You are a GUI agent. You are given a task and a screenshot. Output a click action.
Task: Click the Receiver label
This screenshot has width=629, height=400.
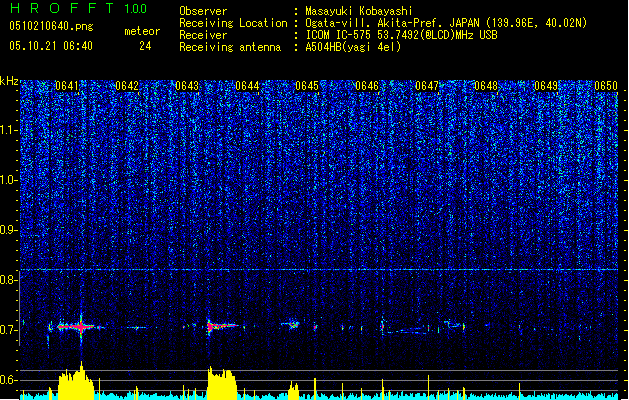coord(203,35)
